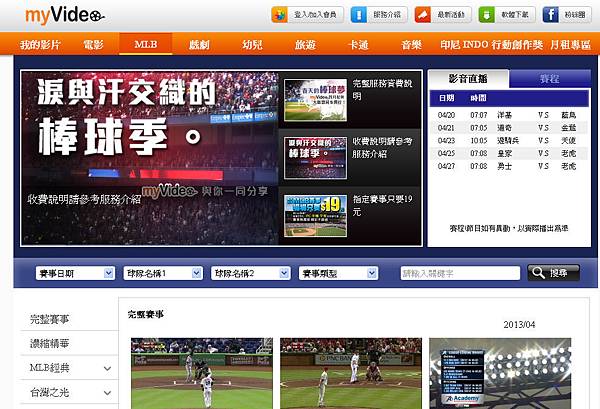Select 04/23 遊騎兵 VS 天使 game row
The width and height of the screenshot is (600, 409).
pyautogui.click(x=509, y=140)
